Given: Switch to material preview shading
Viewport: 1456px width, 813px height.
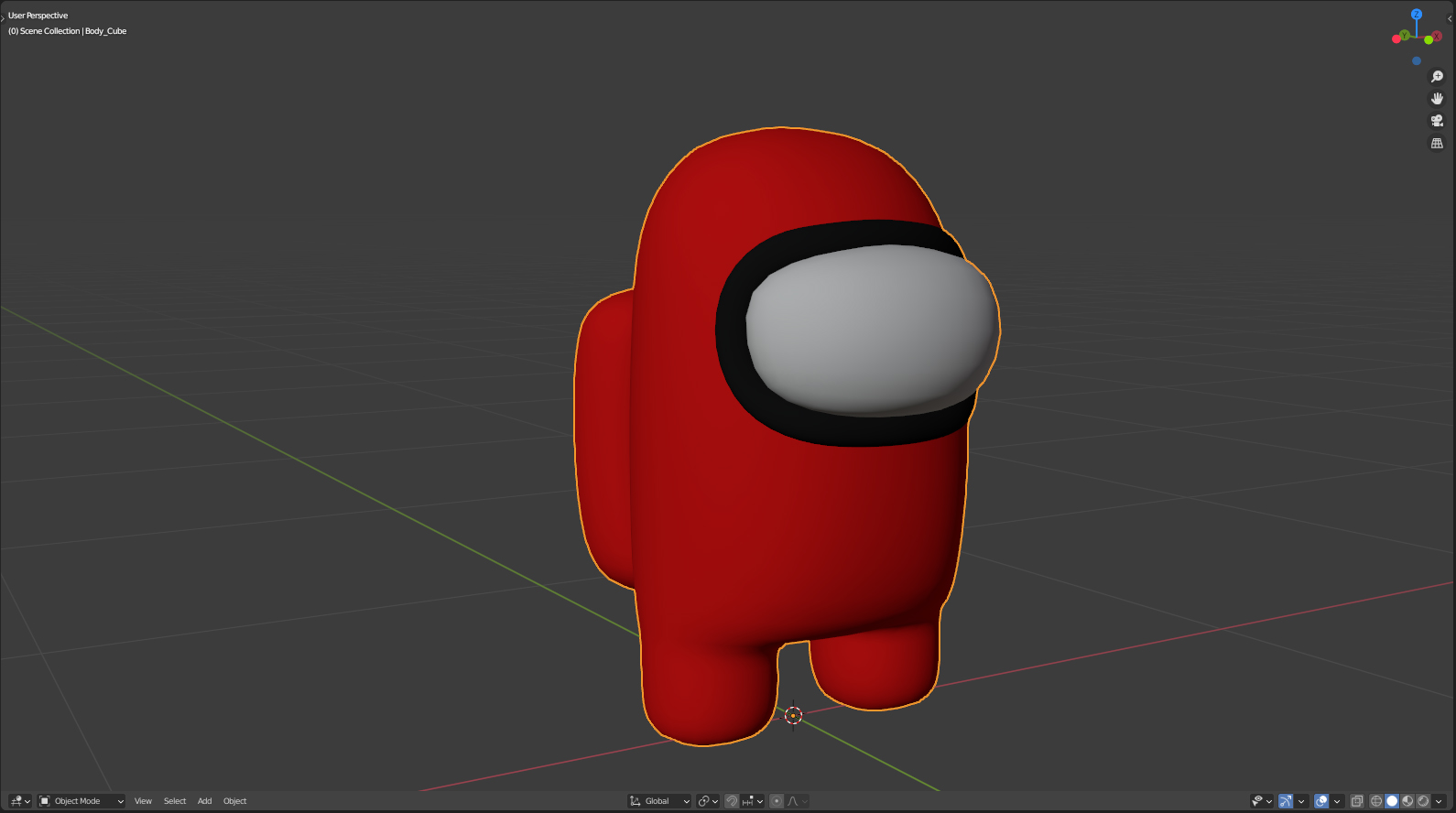Looking at the screenshot, I should (1407, 801).
